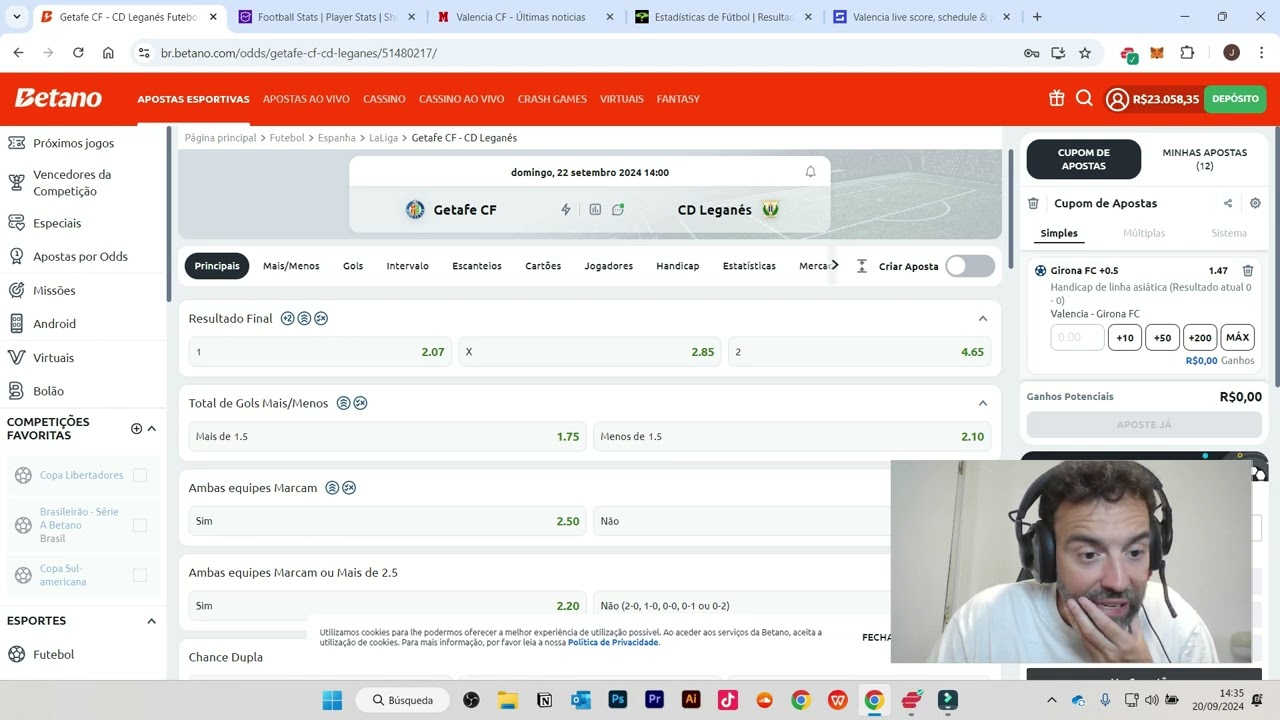Check the Copa Sul-americana checkbox
This screenshot has width=1280, height=720.
pos(140,575)
